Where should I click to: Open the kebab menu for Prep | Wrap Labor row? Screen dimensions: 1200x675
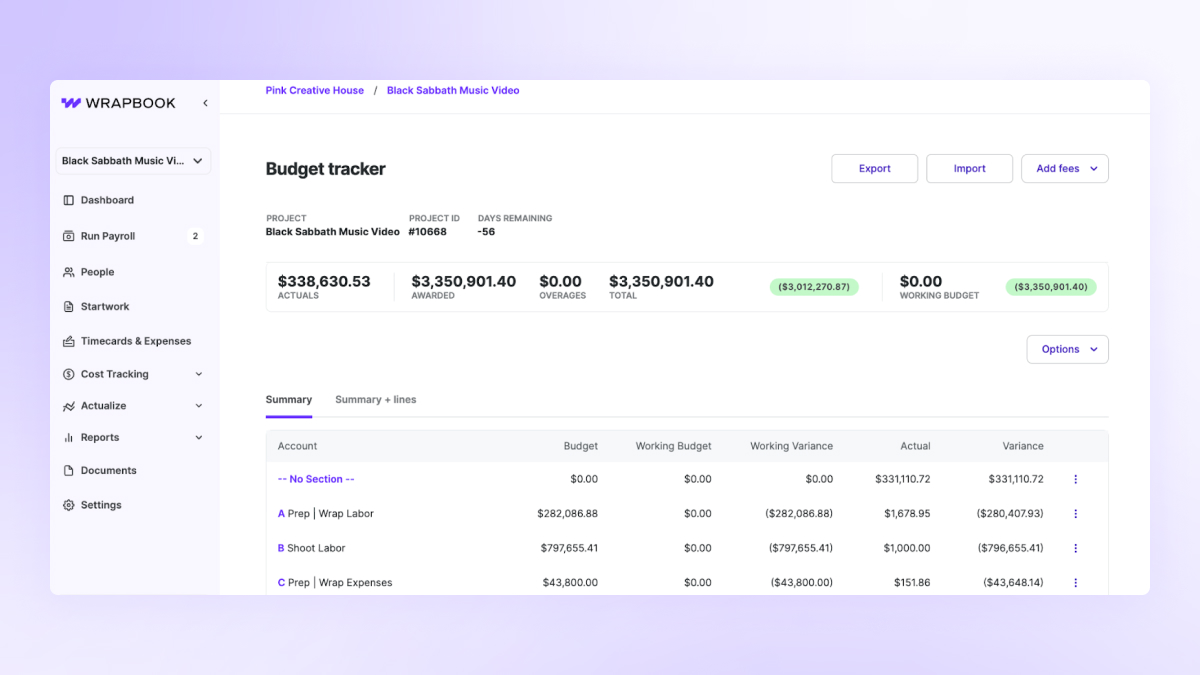[1076, 514]
